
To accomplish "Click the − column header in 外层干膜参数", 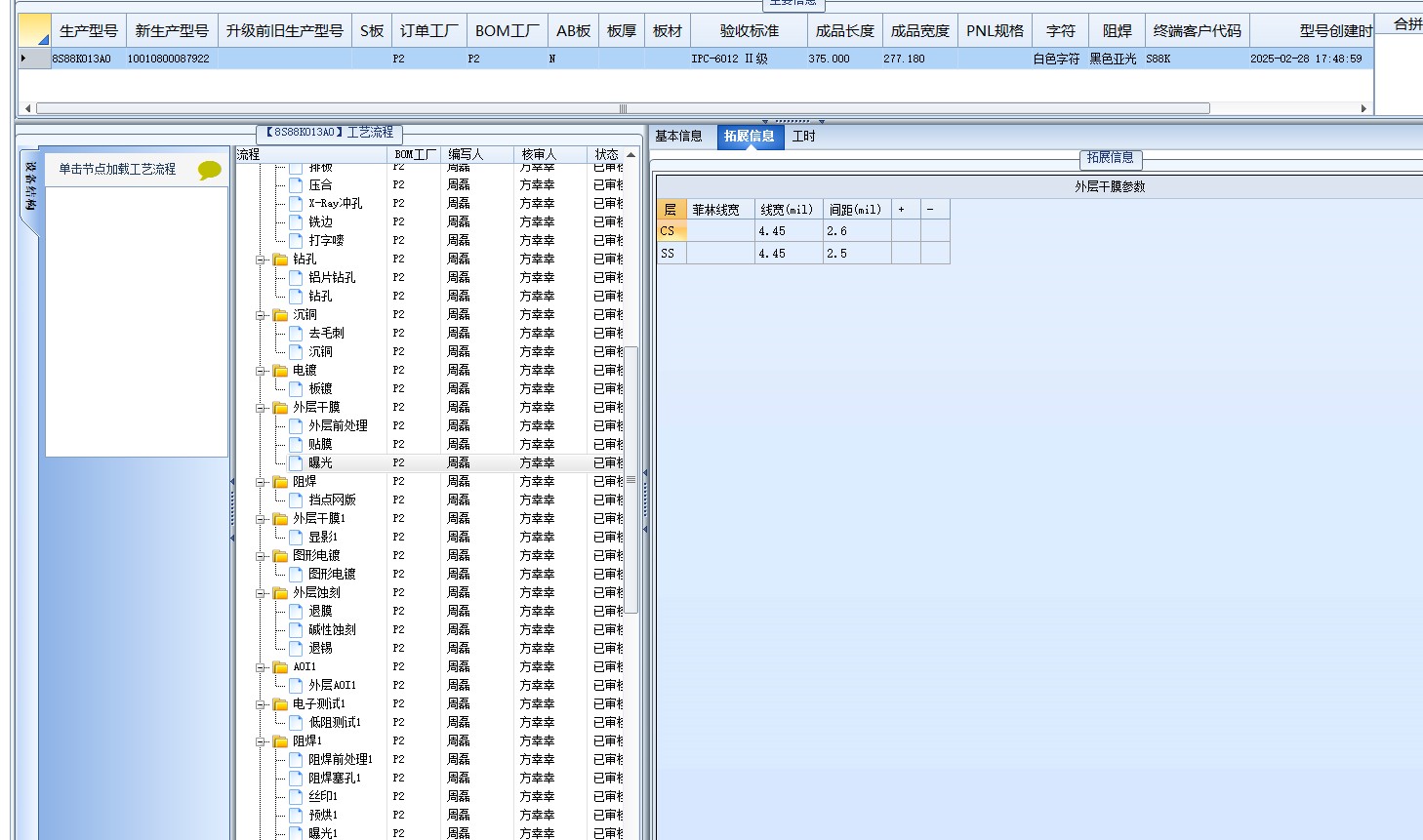I will click(x=935, y=210).
